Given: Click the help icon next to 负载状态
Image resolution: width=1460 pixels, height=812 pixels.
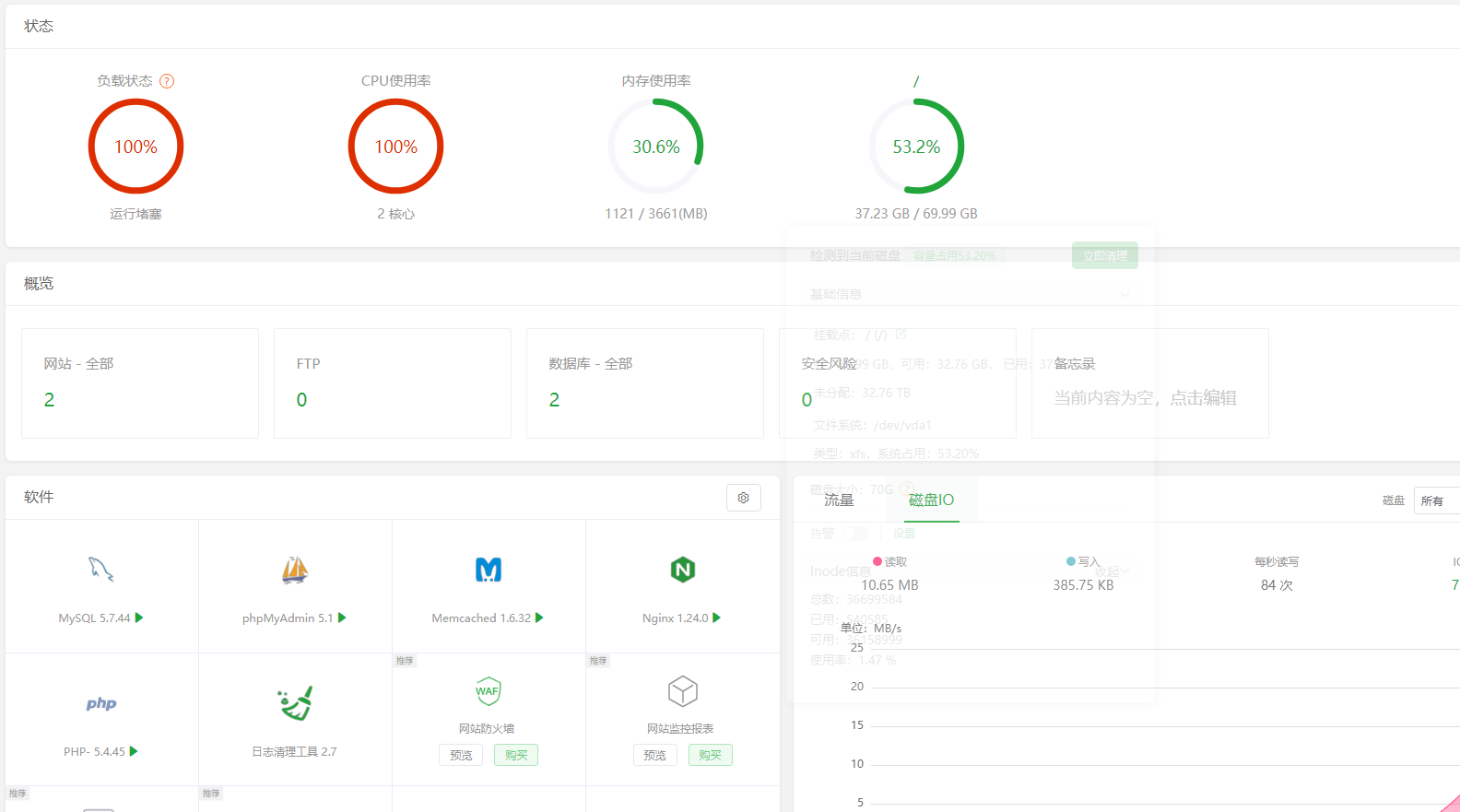Looking at the screenshot, I should (x=167, y=81).
